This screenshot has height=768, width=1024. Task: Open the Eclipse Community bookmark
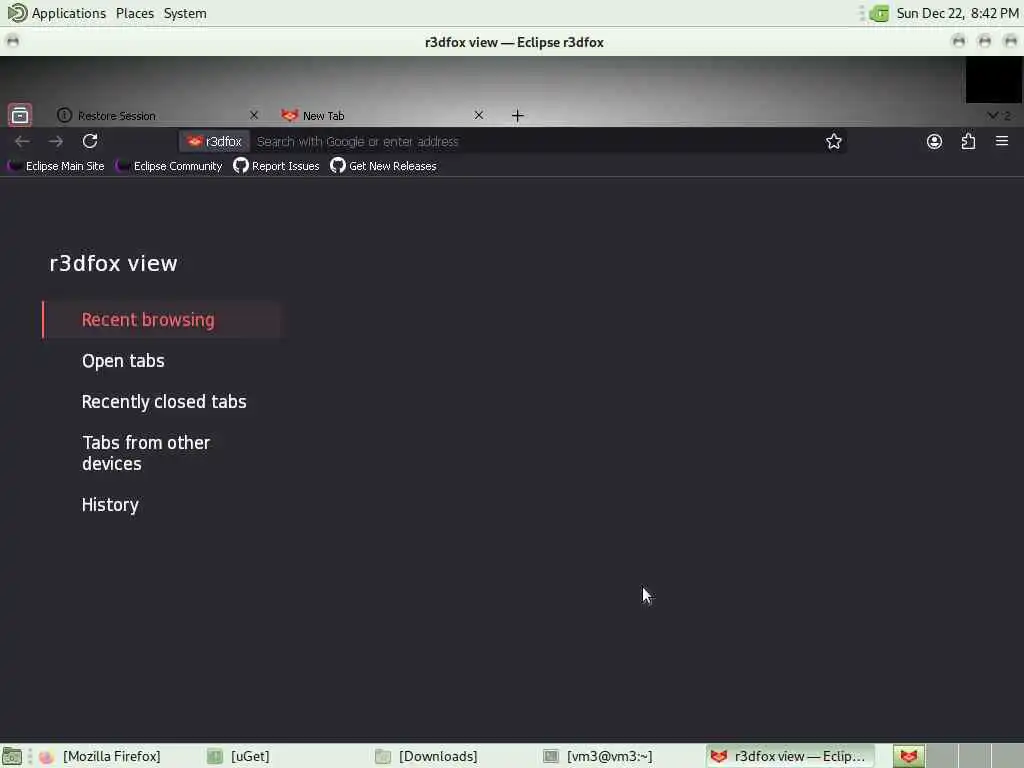pyautogui.click(x=169, y=166)
